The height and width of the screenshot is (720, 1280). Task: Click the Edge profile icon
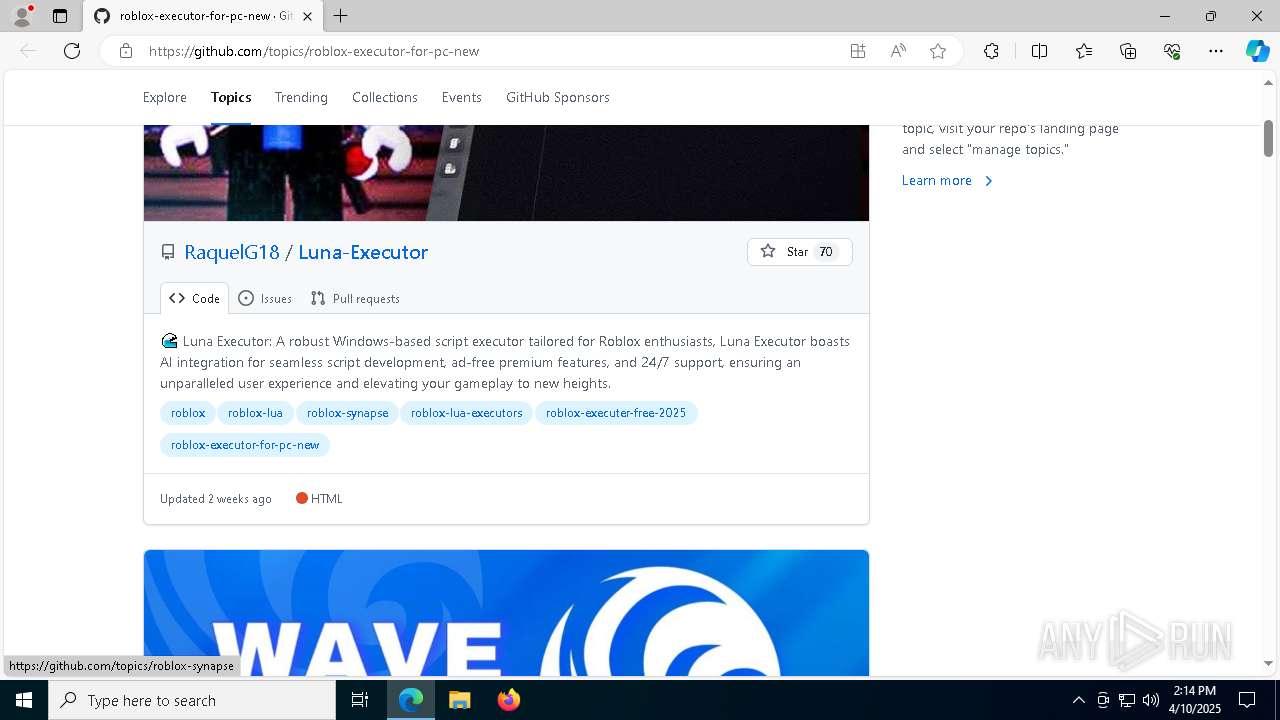click(22, 16)
